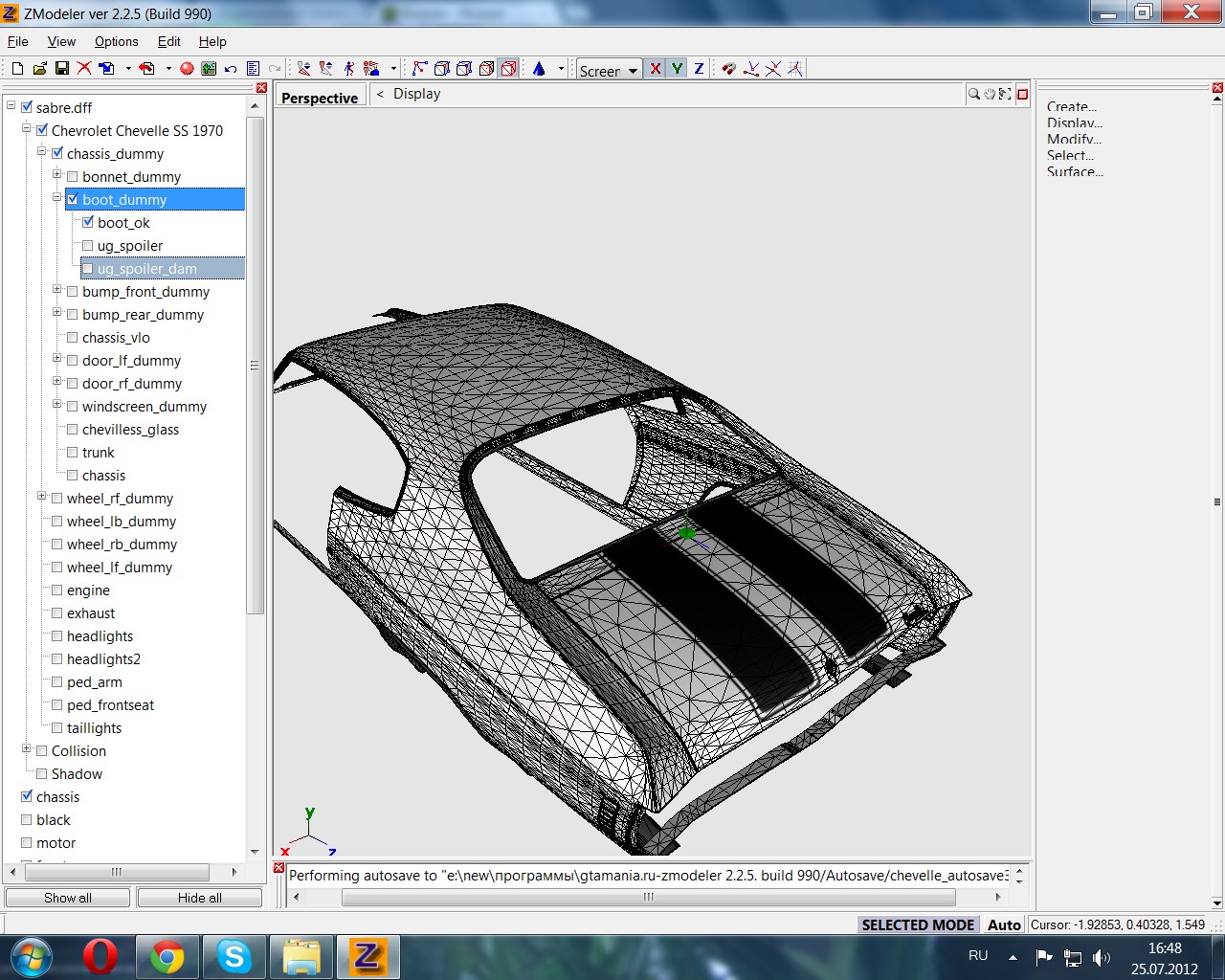
Task: Uncheck the boot_ok checkbox
Action: [x=88, y=222]
